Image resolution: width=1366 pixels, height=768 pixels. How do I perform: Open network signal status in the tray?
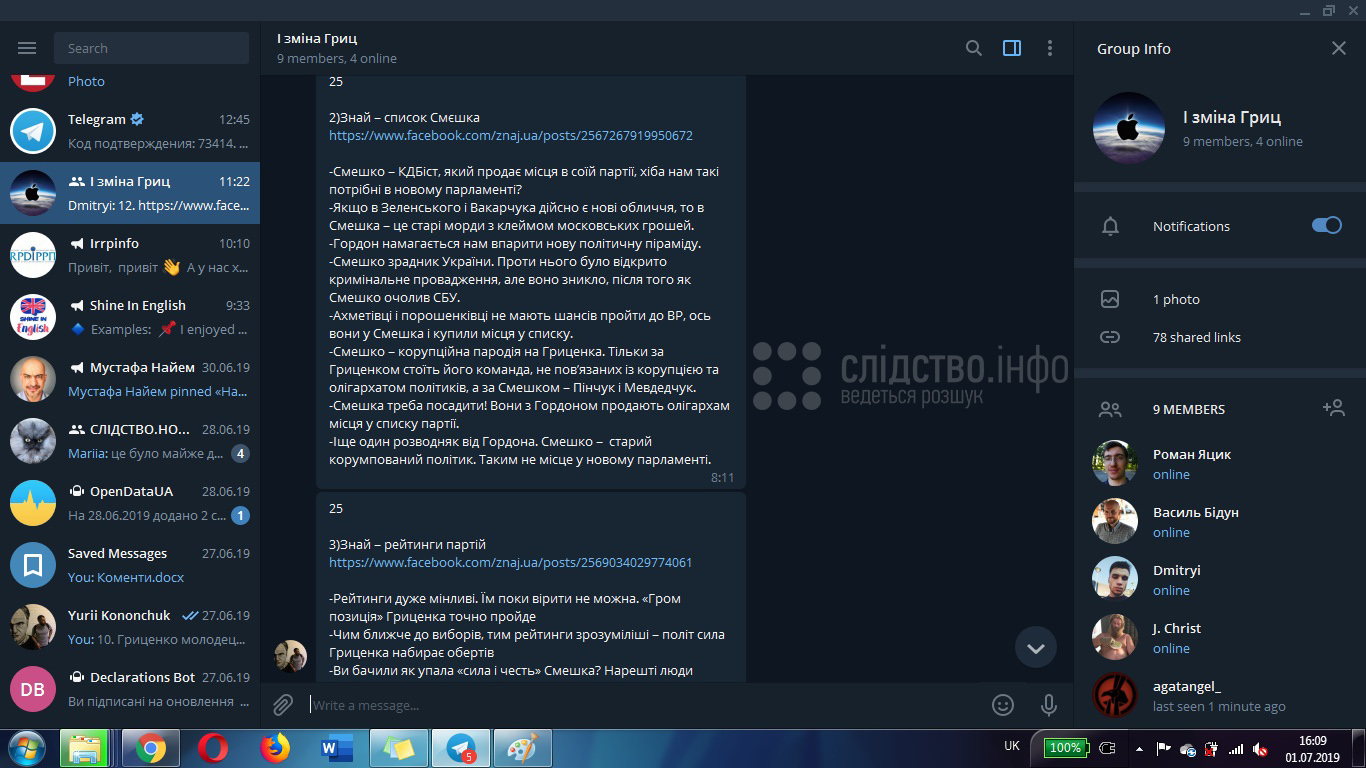coord(1236,748)
